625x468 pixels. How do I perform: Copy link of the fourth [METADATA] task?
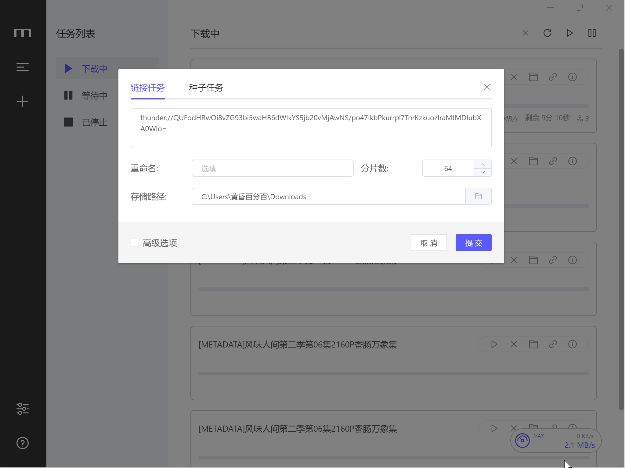553,344
